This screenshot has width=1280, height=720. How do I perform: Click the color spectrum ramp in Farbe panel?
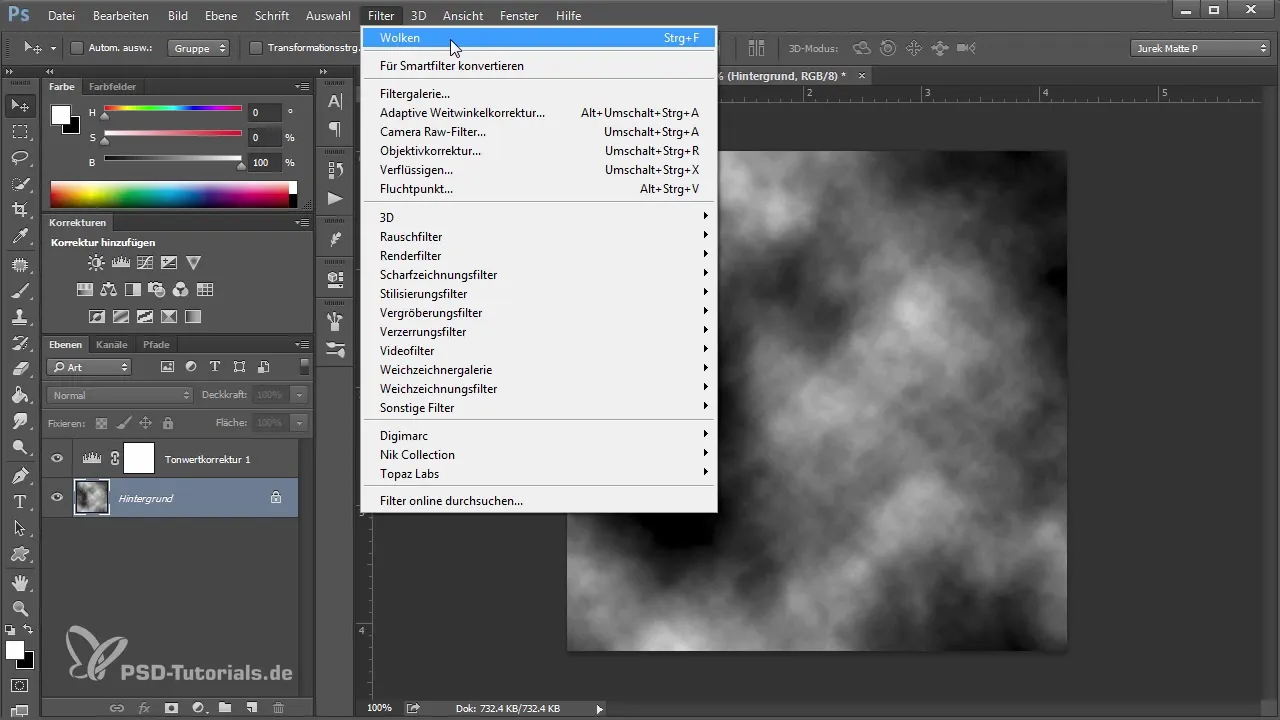click(170, 194)
